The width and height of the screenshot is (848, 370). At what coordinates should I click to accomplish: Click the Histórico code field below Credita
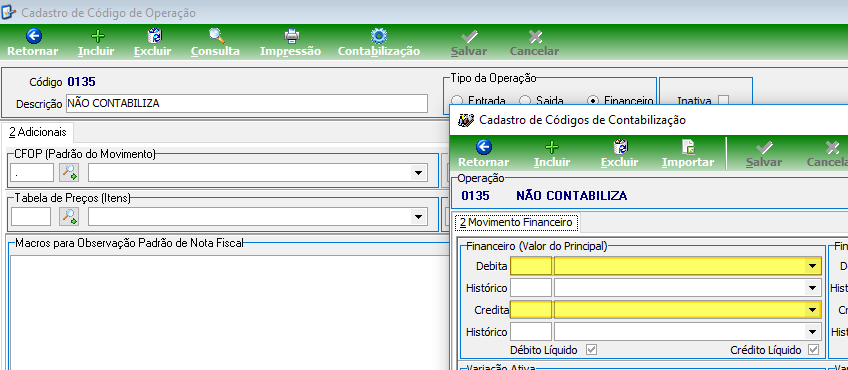(x=531, y=332)
